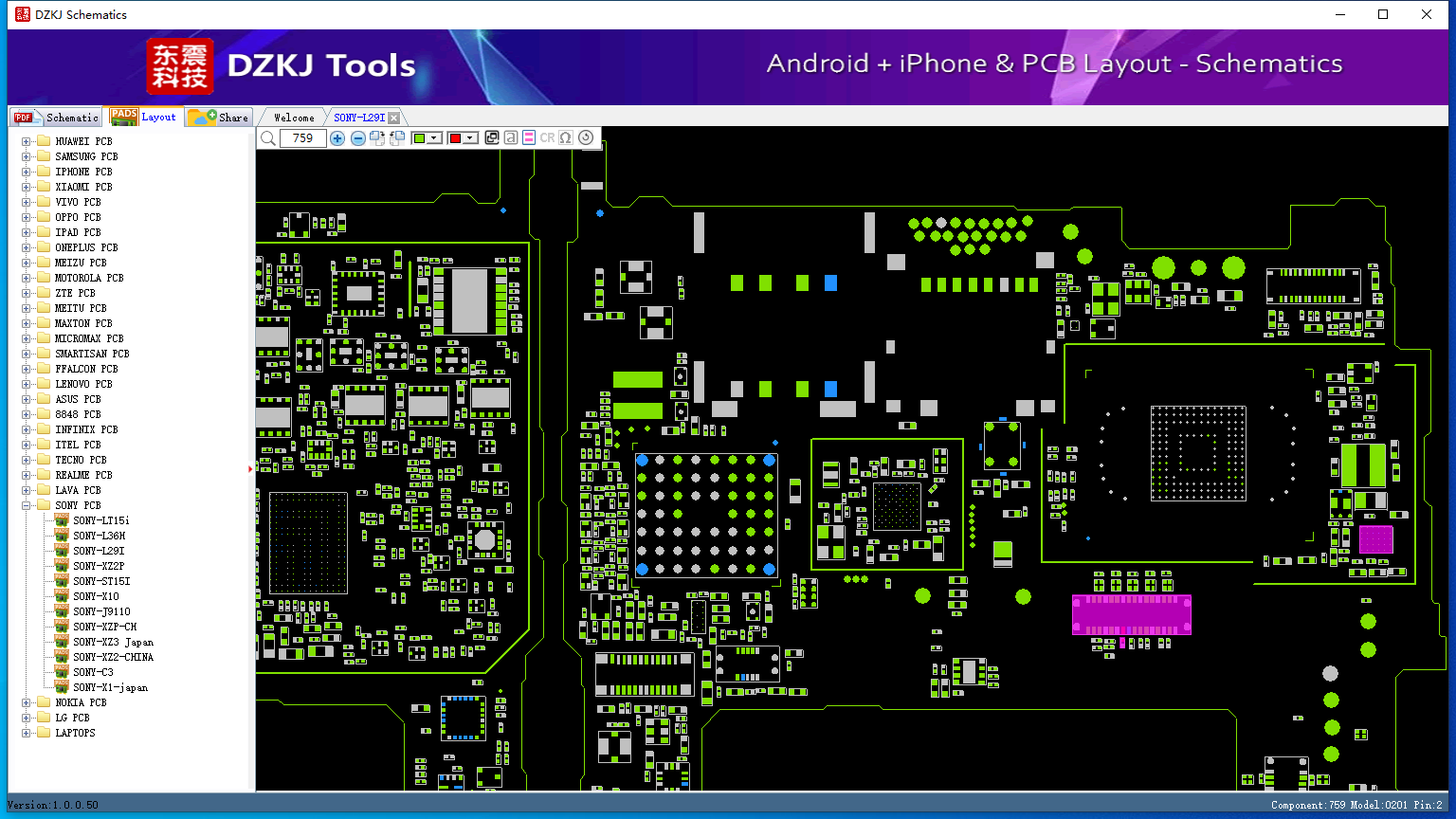
Task: Collapse the SONY PCB folder
Action: pyautogui.click(x=27, y=505)
